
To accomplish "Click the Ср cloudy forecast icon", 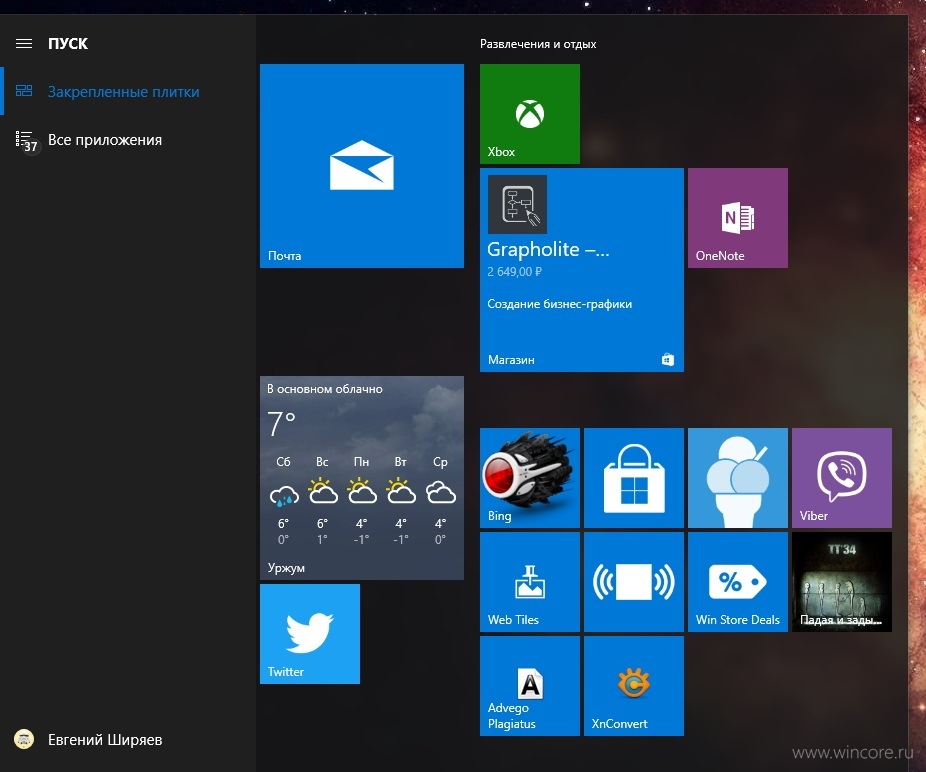I will pos(441,492).
